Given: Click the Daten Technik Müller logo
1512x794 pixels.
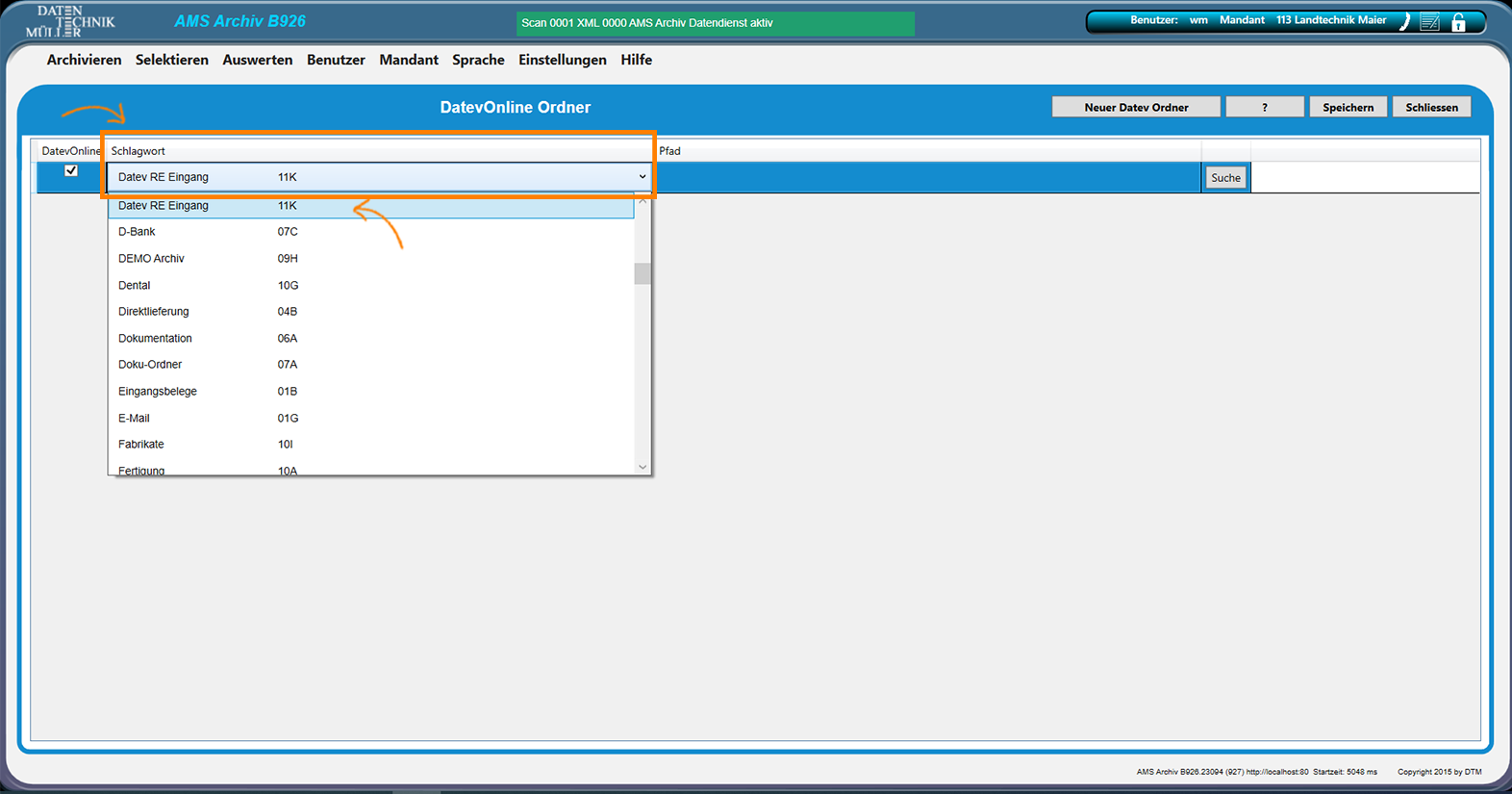Looking at the screenshot, I should 69,21.
